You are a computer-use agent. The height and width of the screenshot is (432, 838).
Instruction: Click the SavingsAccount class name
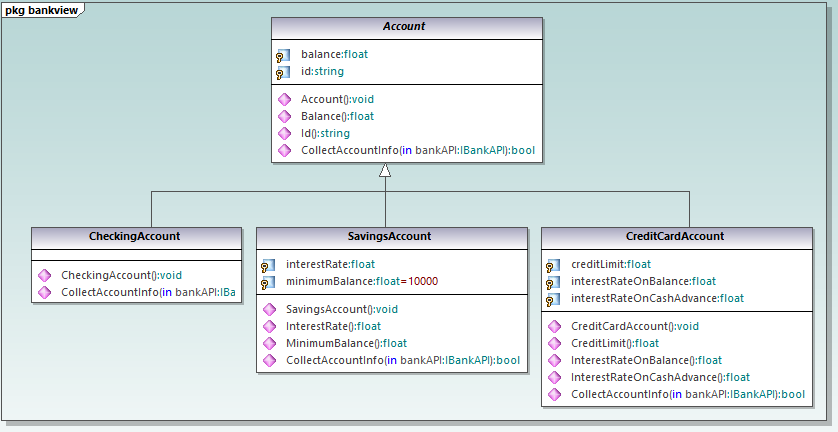tap(391, 237)
